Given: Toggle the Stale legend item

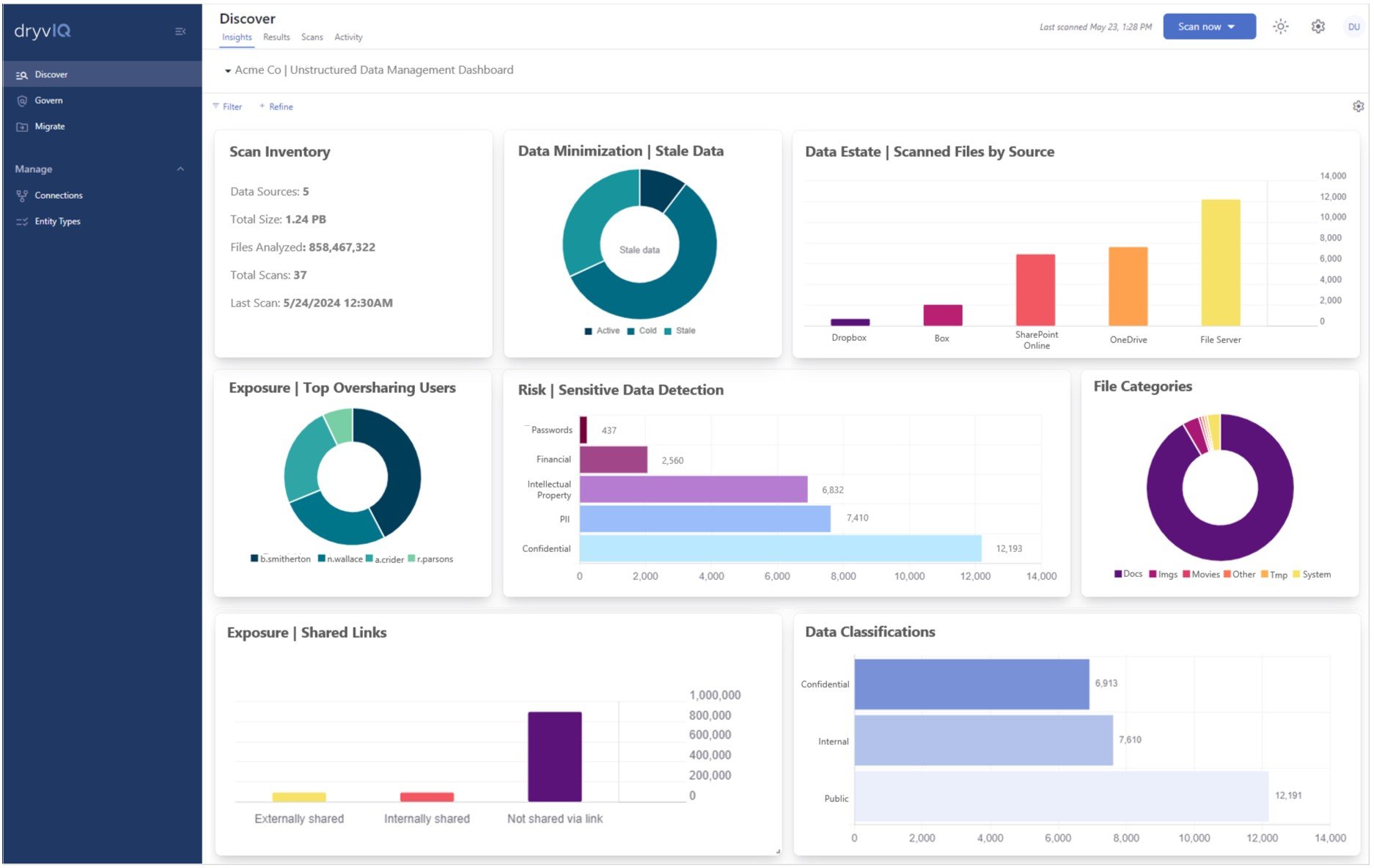Looking at the screenshot, I should coord(680,331).
